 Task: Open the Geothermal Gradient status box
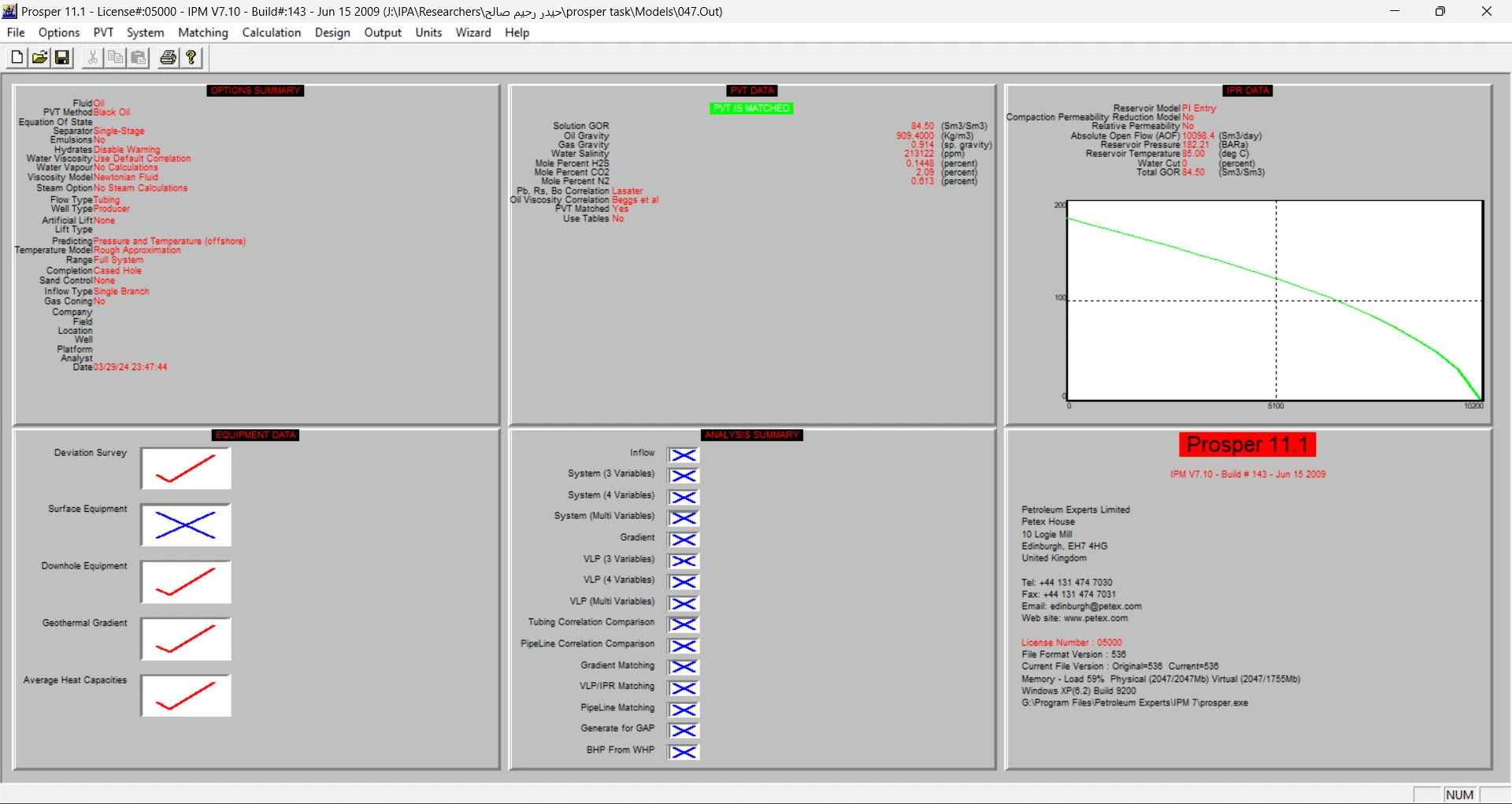(186, 639)
